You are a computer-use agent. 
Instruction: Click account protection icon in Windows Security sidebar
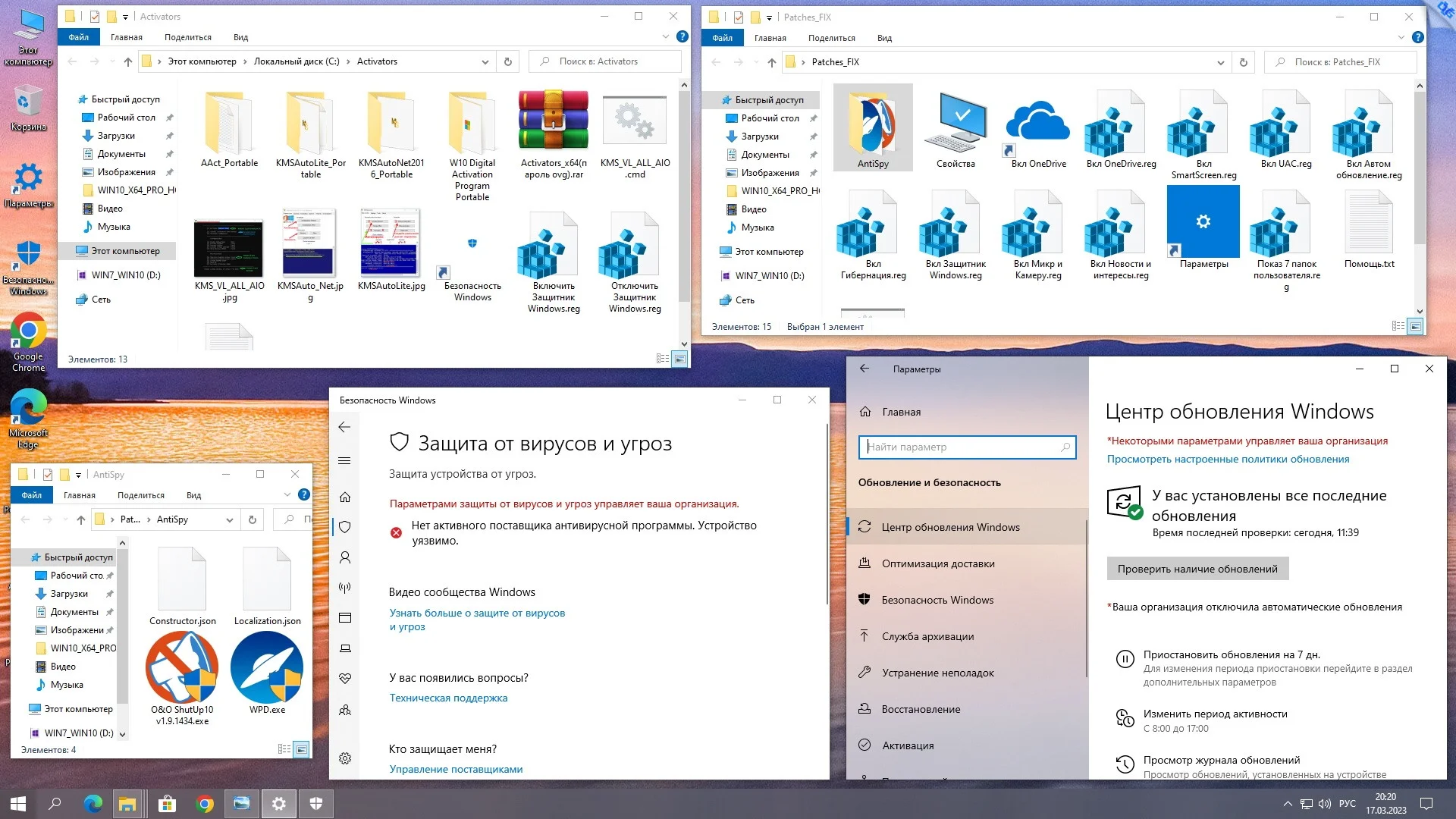[345, 557]
